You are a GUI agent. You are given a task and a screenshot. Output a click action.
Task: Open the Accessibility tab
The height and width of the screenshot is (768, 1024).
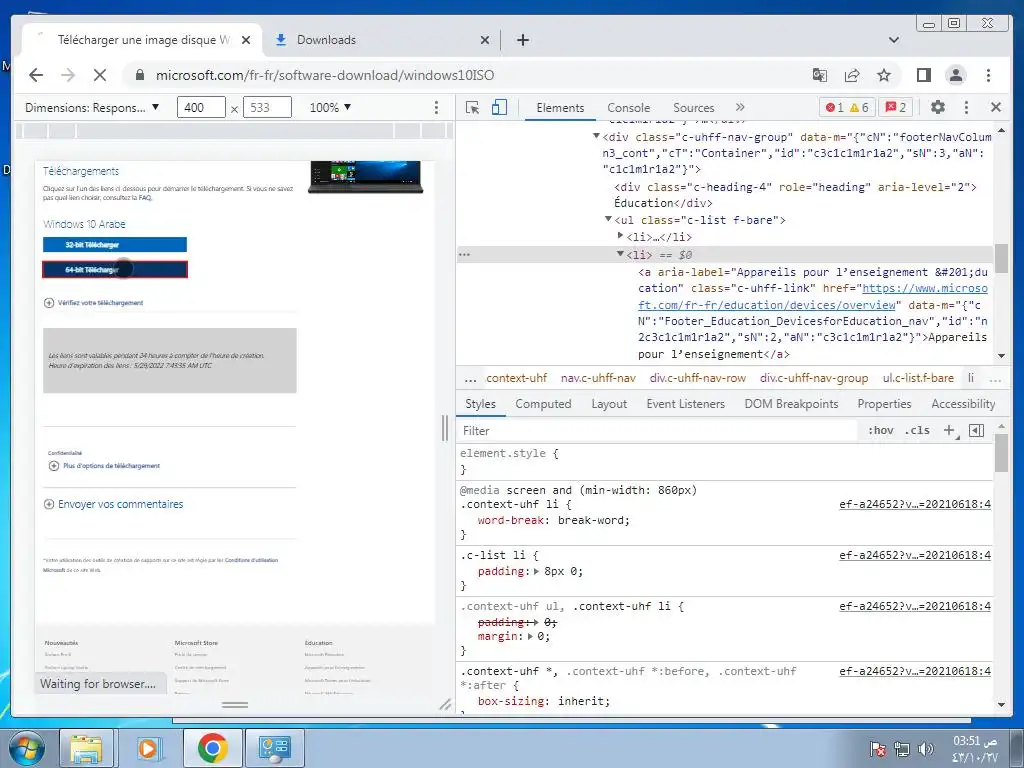(963, 404)
